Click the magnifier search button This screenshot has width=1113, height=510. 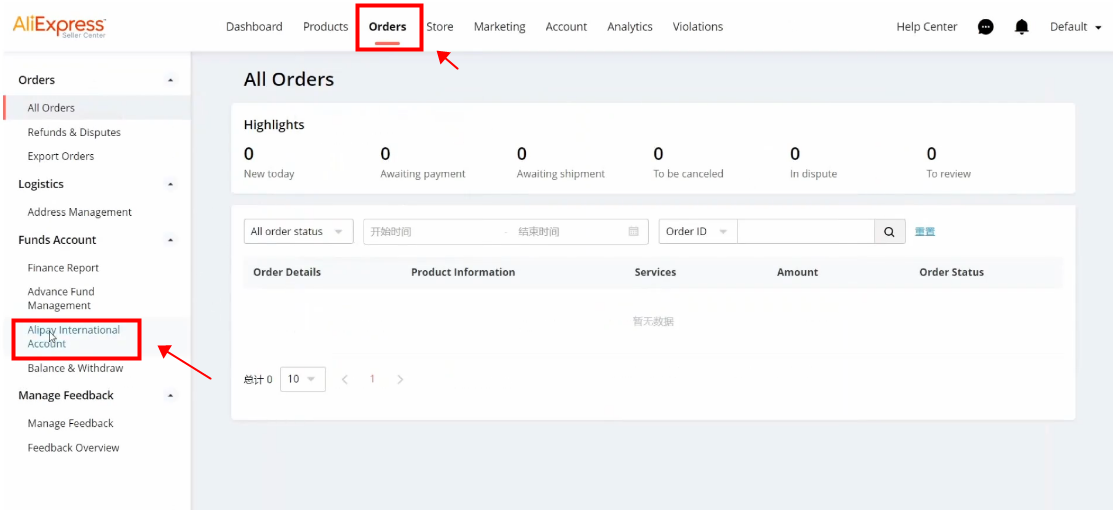[889, 232]
